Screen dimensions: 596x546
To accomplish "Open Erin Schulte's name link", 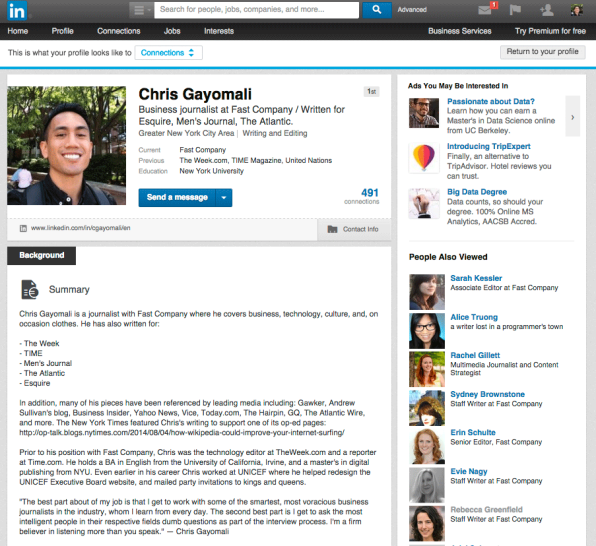I will coord(473,433).
